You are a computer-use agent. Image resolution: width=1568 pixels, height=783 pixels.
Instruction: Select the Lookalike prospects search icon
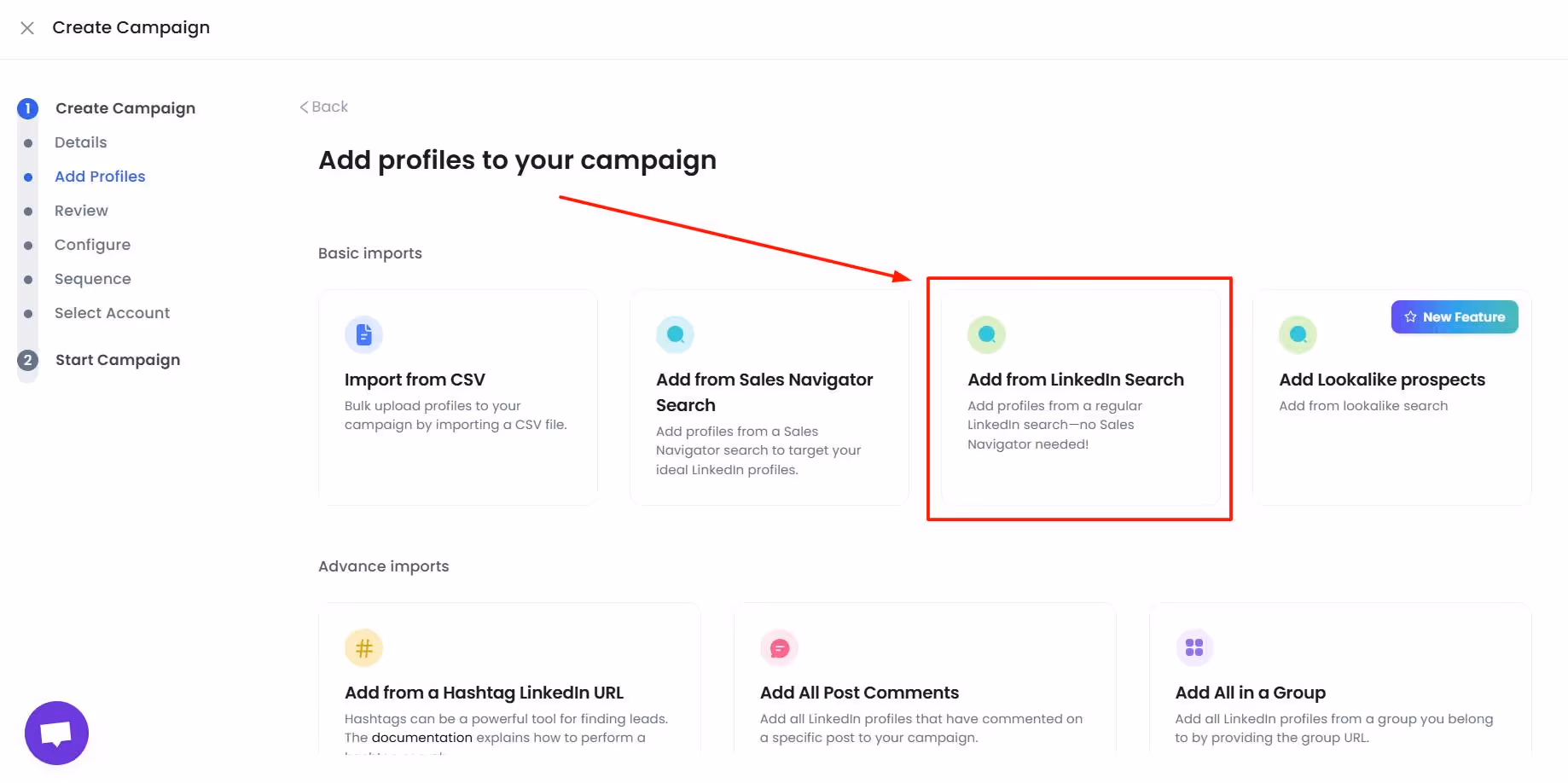pyautogui.click(x=1298, y=334)
